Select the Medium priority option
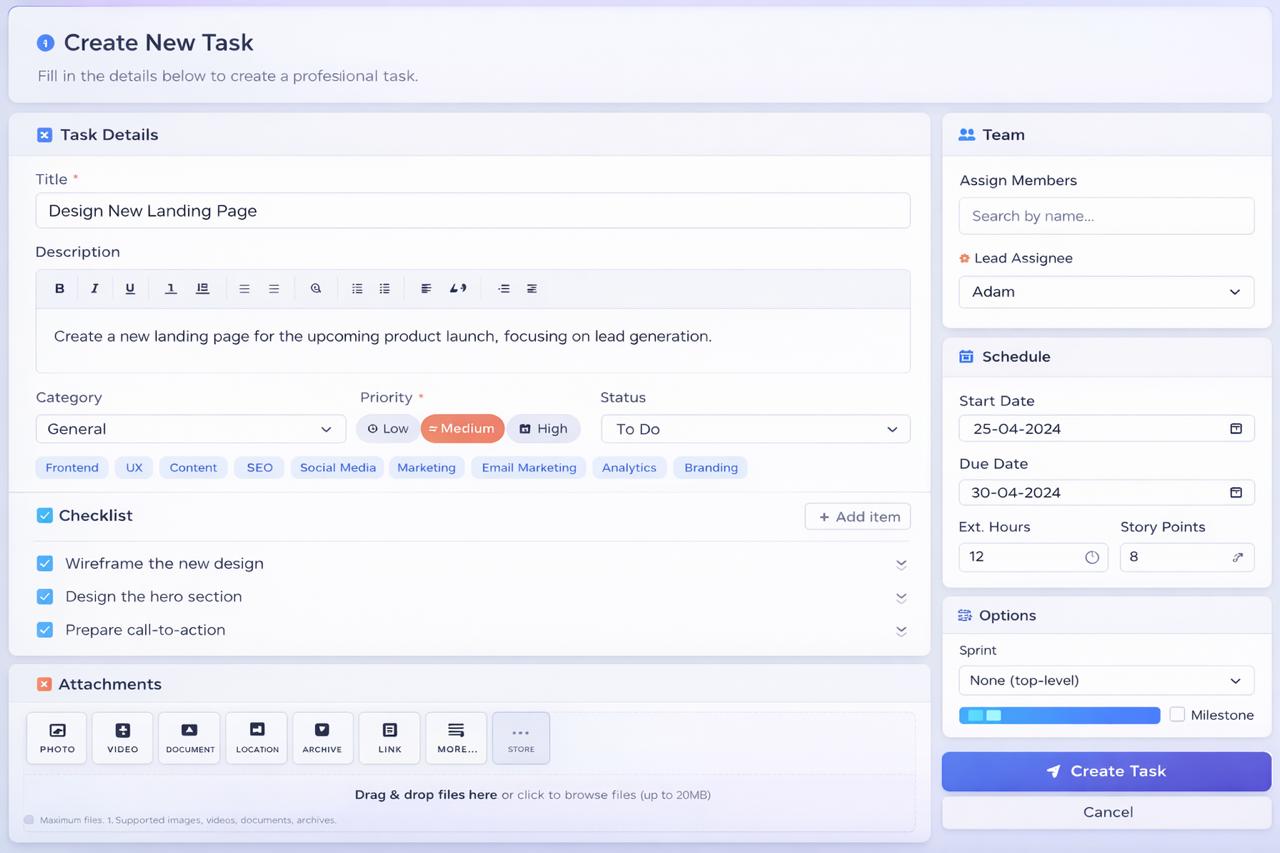1280x853 pixels. (x=462, y=428)
